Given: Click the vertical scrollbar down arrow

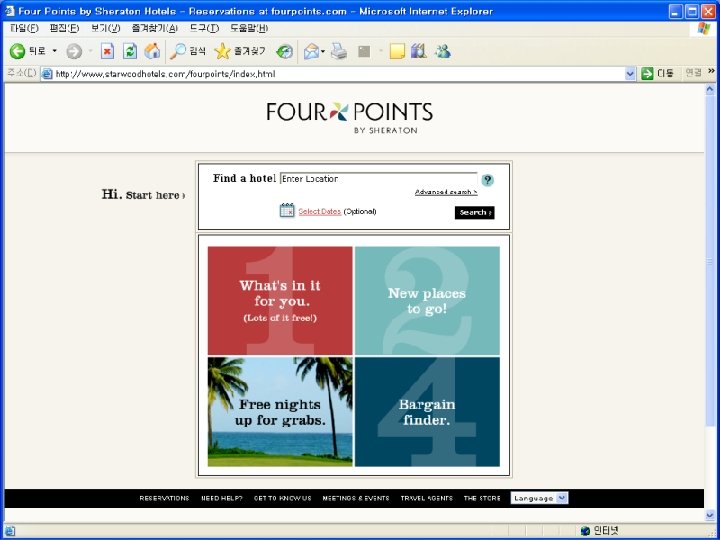Looking at the screenshot, I should coord(710,515).
